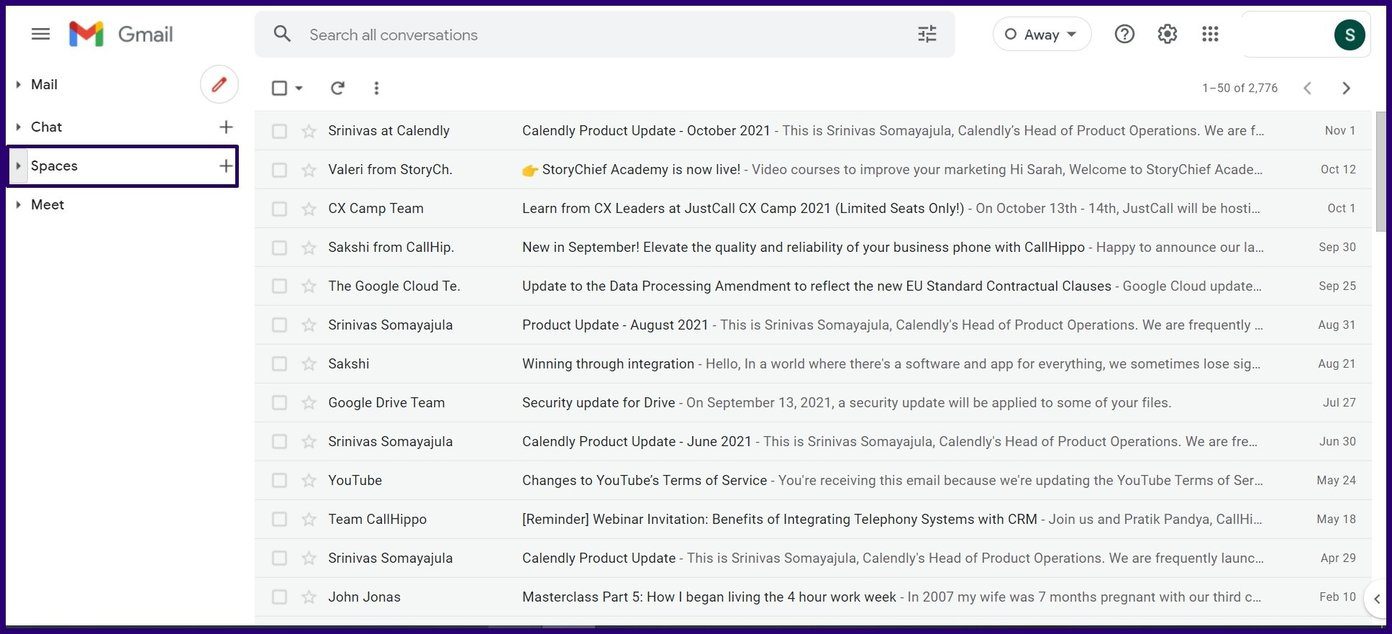Open Settings gear icon
Image resolution: width=1392 pixels, height=634 pixels.
coord(1167,34)
